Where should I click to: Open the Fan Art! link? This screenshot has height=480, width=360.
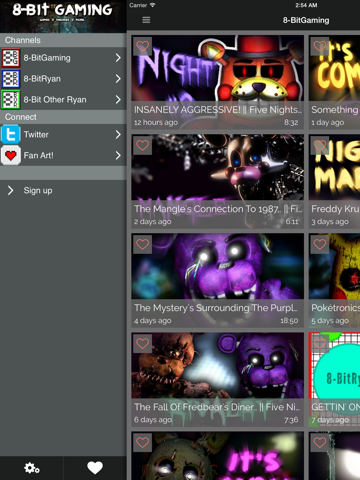38,155
